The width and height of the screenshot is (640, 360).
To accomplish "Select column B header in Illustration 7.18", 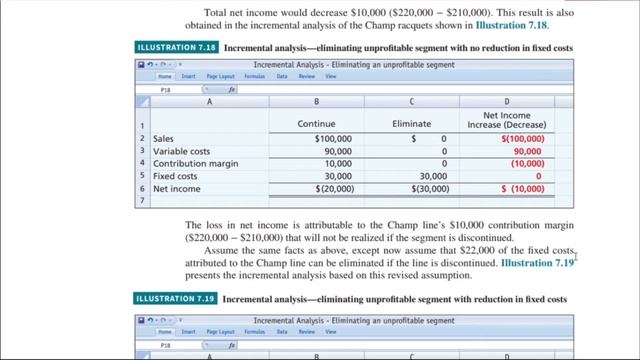I will tap(316, 102).
